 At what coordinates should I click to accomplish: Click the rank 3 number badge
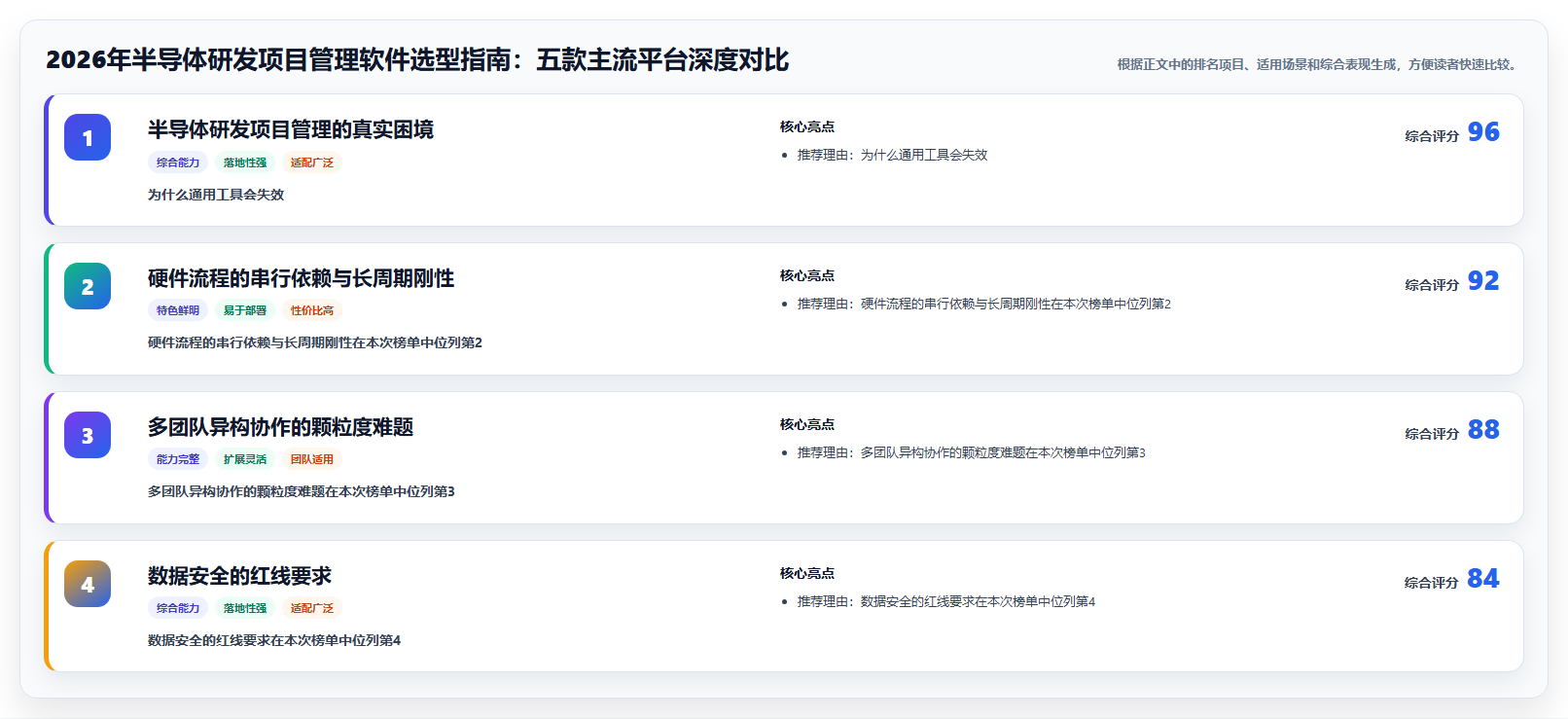[x=88, y=435]
